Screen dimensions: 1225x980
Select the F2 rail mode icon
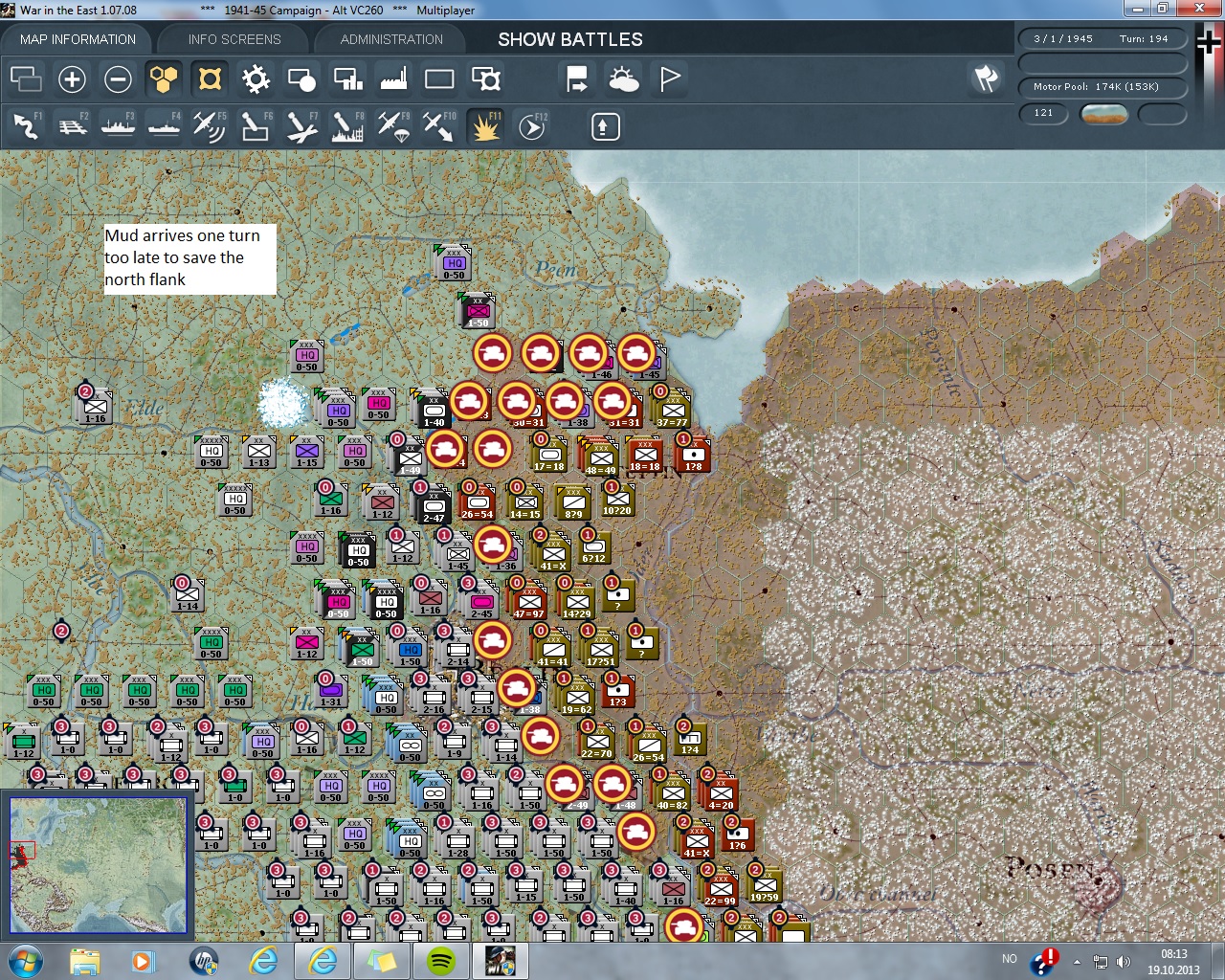click(x=72, y=126)
